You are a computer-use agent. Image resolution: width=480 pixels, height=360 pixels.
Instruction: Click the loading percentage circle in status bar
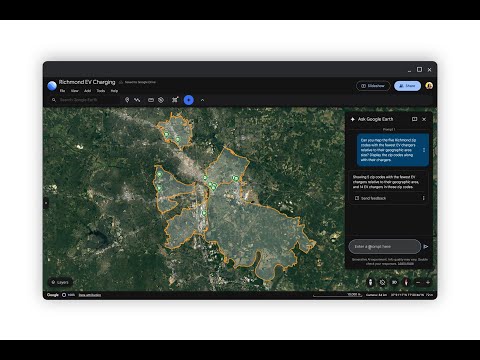[64, 295]
